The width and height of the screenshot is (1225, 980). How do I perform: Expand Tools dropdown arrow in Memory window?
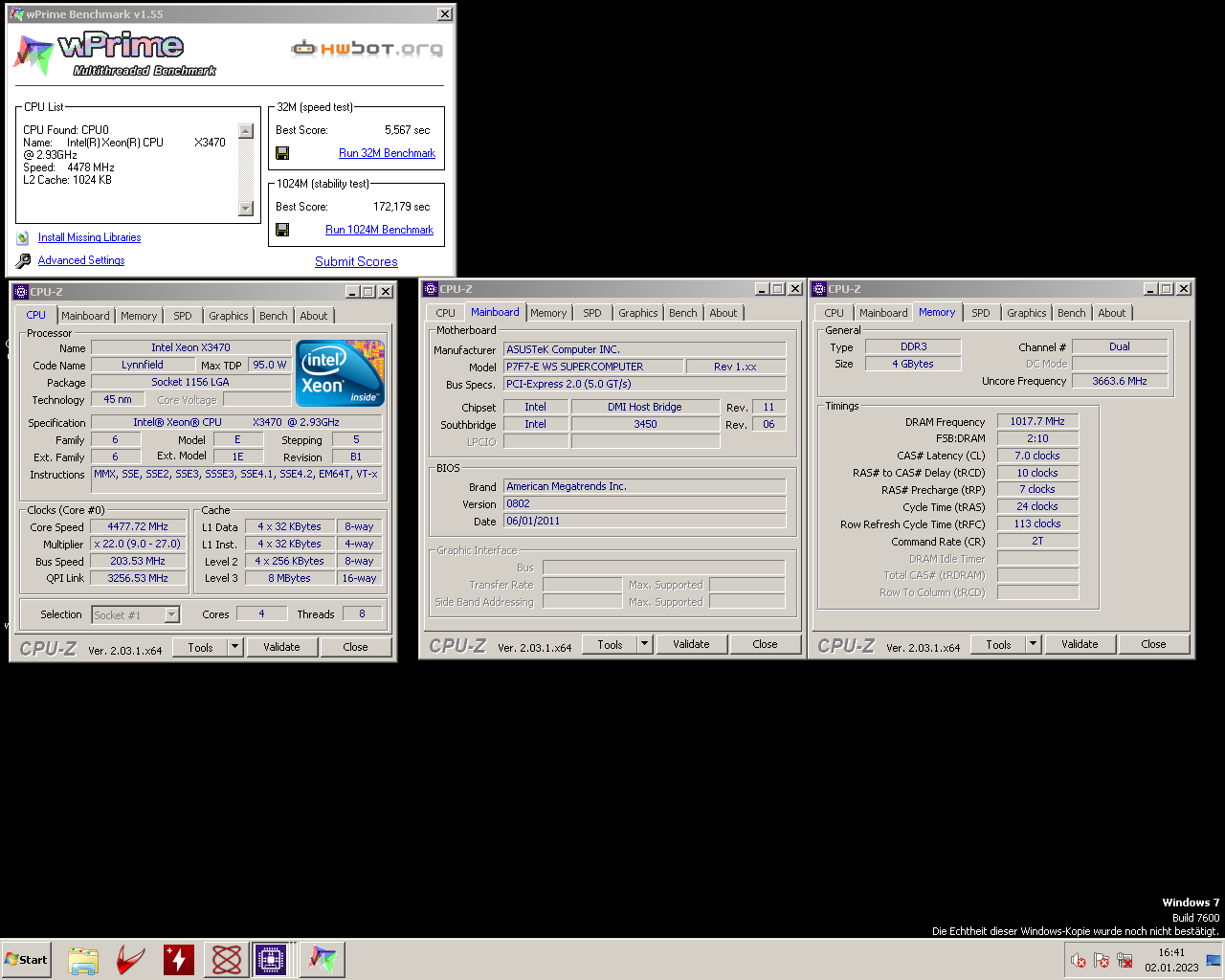pyautogui.click(x=1034, y=644)
